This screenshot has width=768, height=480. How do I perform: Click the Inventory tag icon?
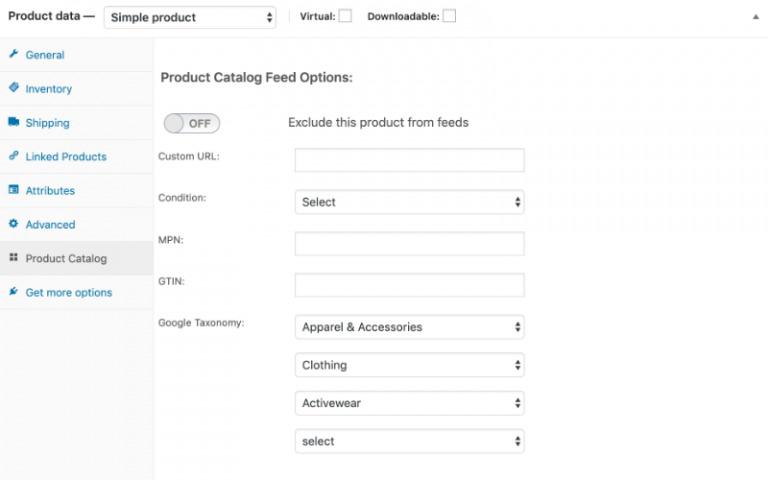pyautogui.click(x=13, y=88)
